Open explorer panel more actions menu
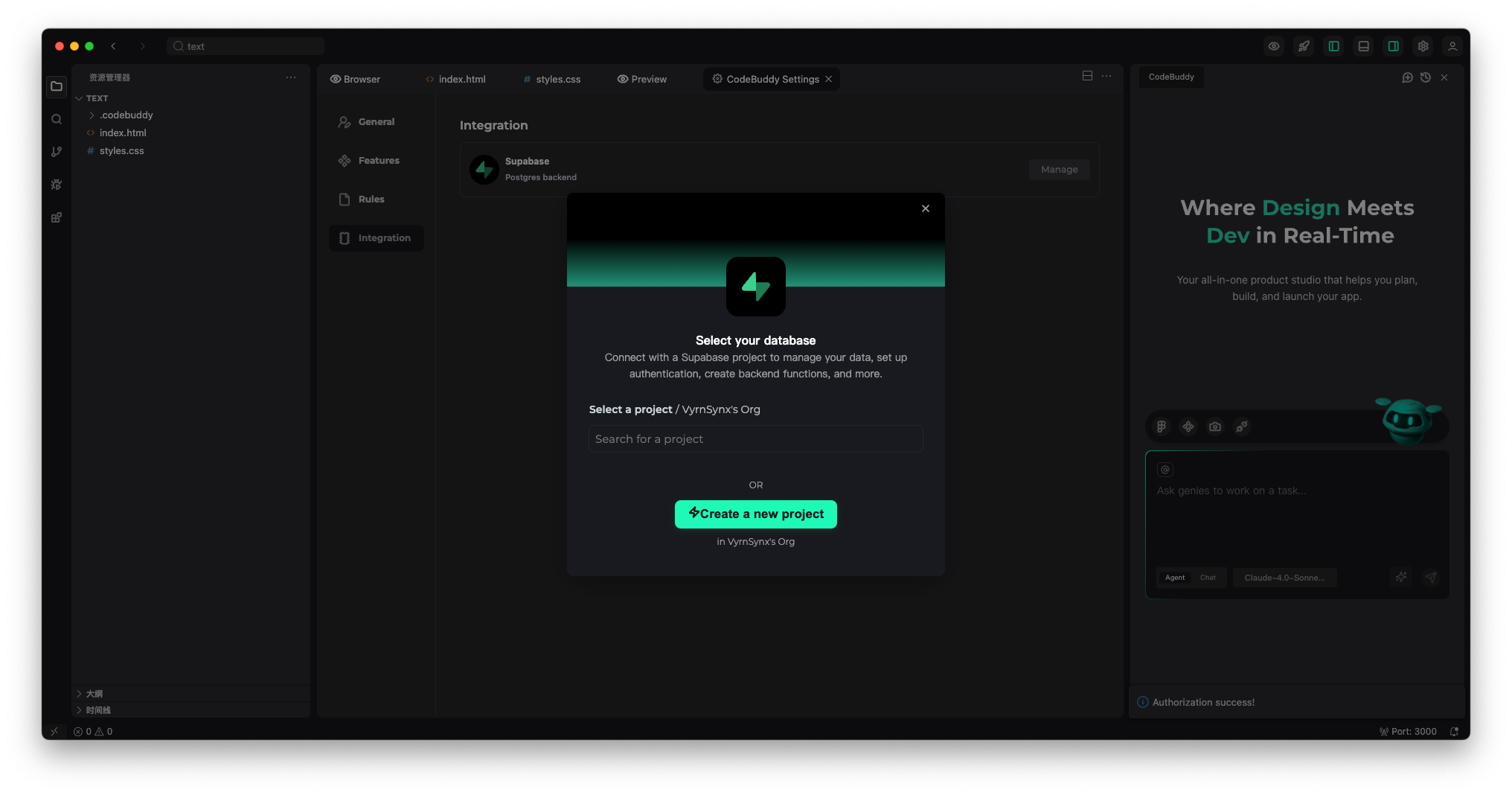 [x=291, y=77]
